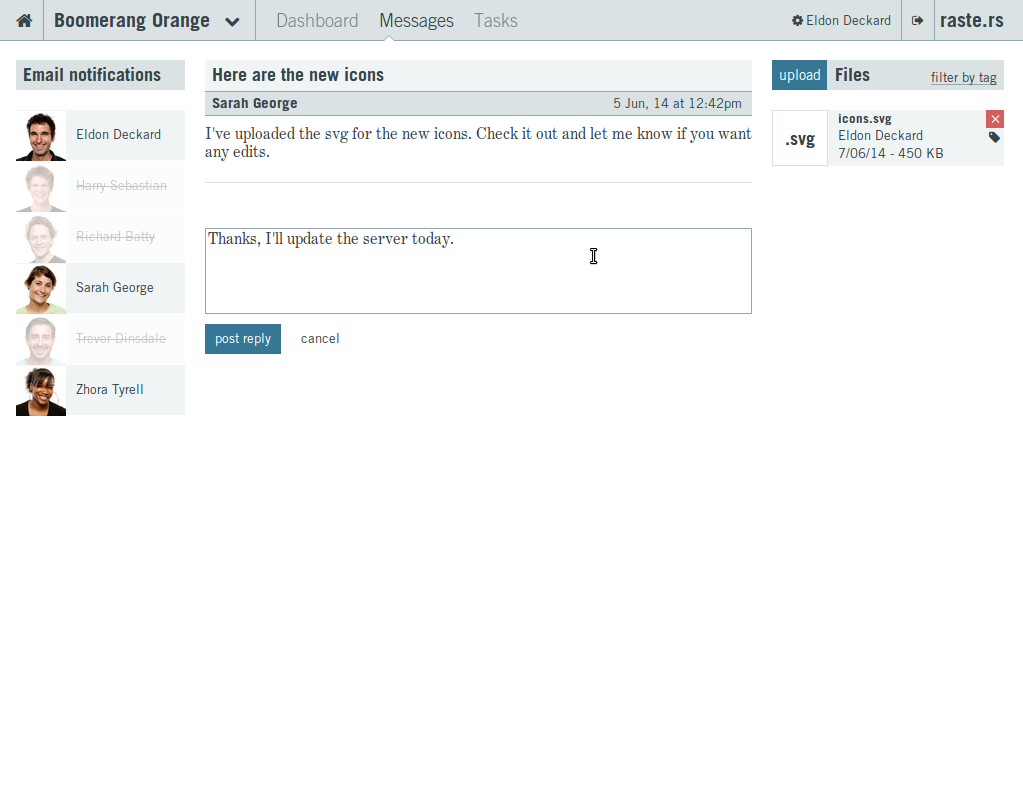Enable notifications for Harry Sebastian
This screenshot has width=1023, height=800.
(x=121, y=186)
